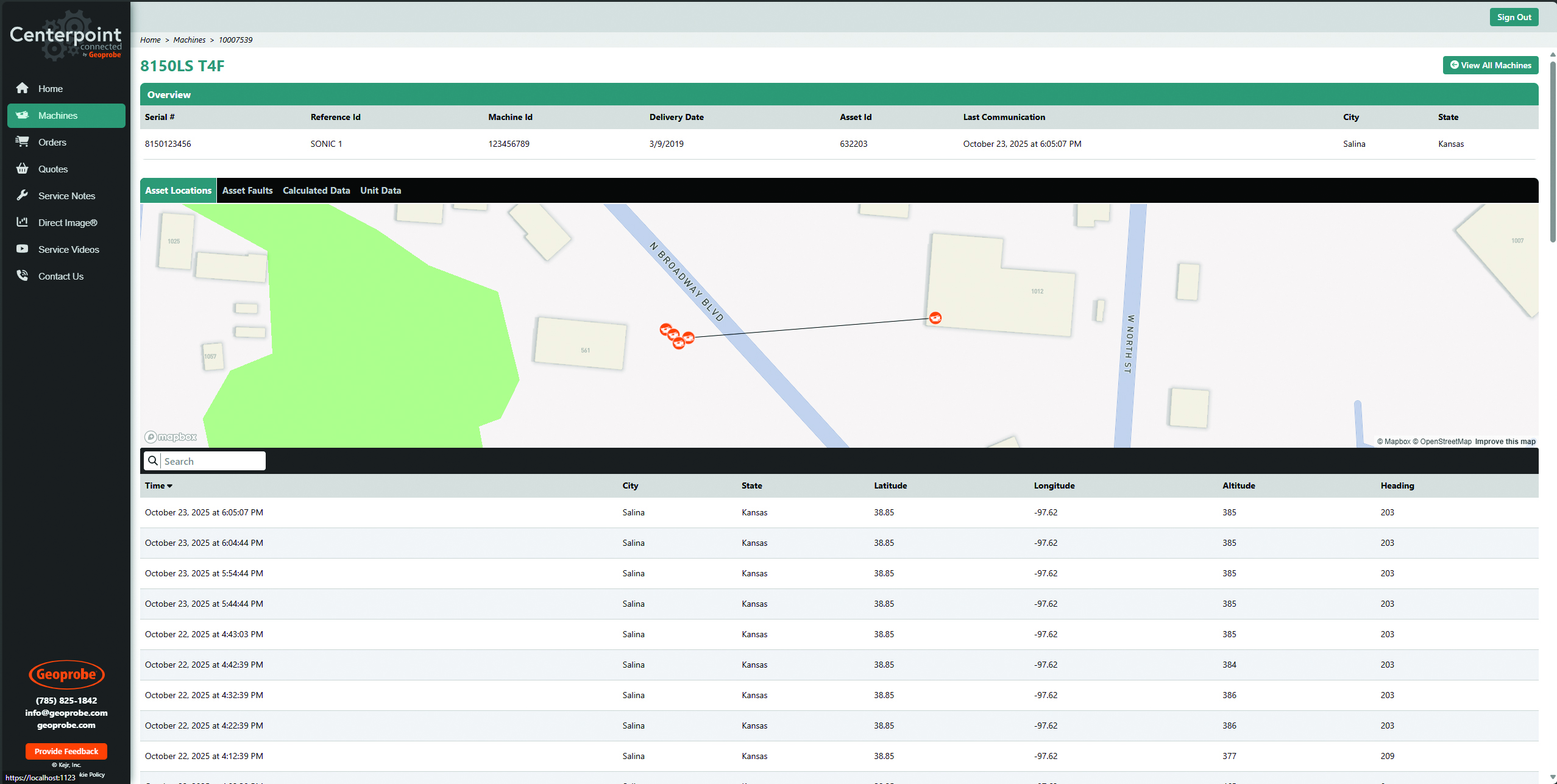Click the Orders shopping cart icon

(x=23, y=142)
